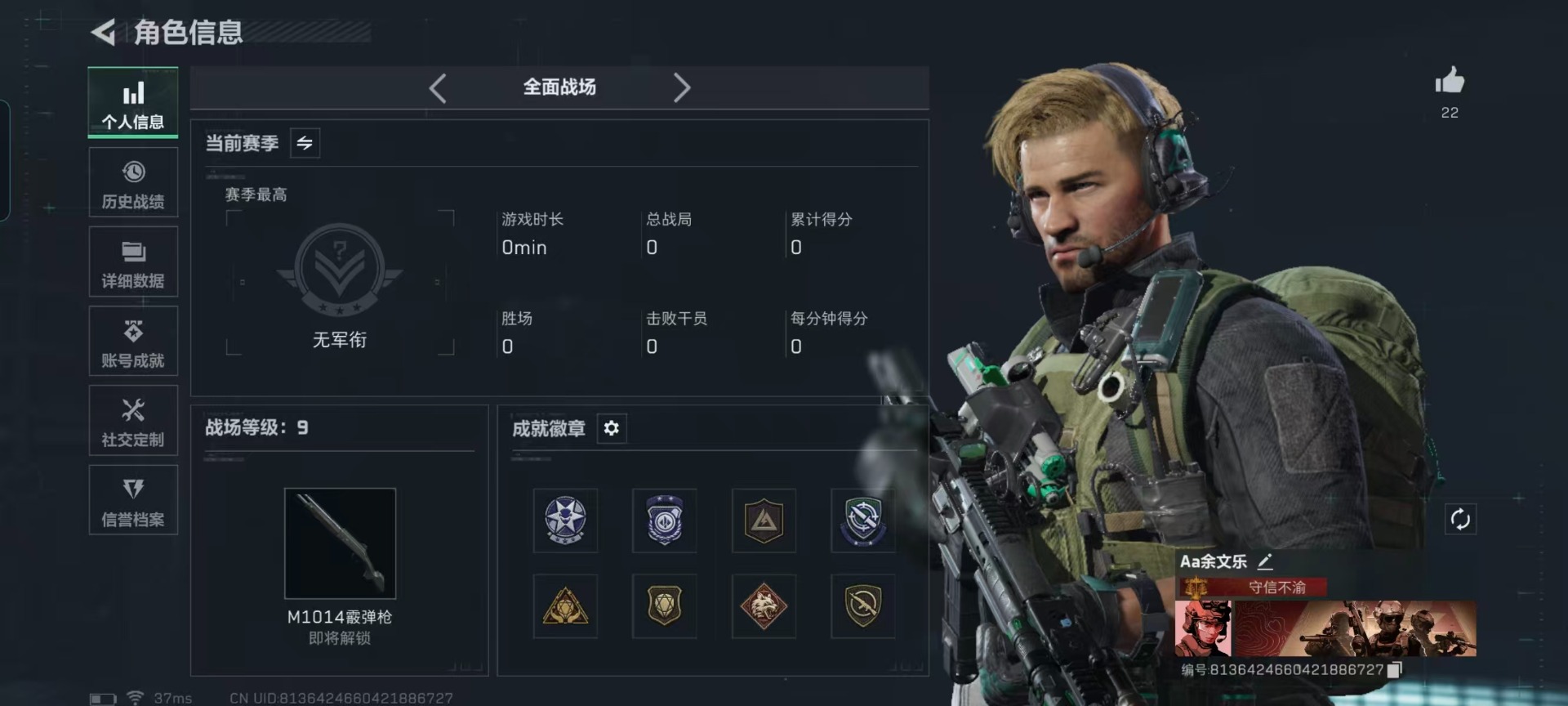Open the 历史战绩 tab
The image size is (1568, 706).
(133, 185)
